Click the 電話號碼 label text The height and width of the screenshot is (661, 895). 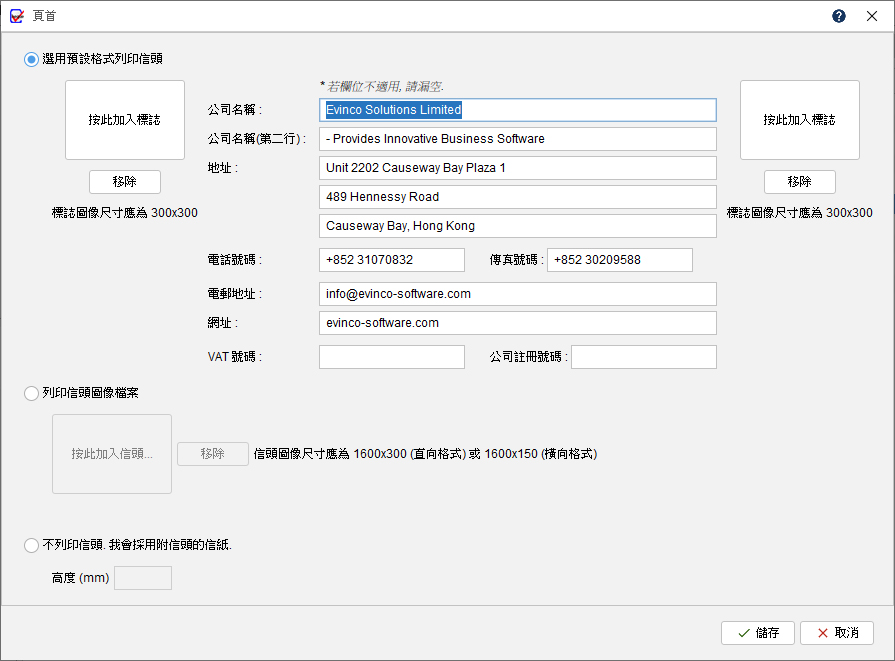tap(235, 260)
